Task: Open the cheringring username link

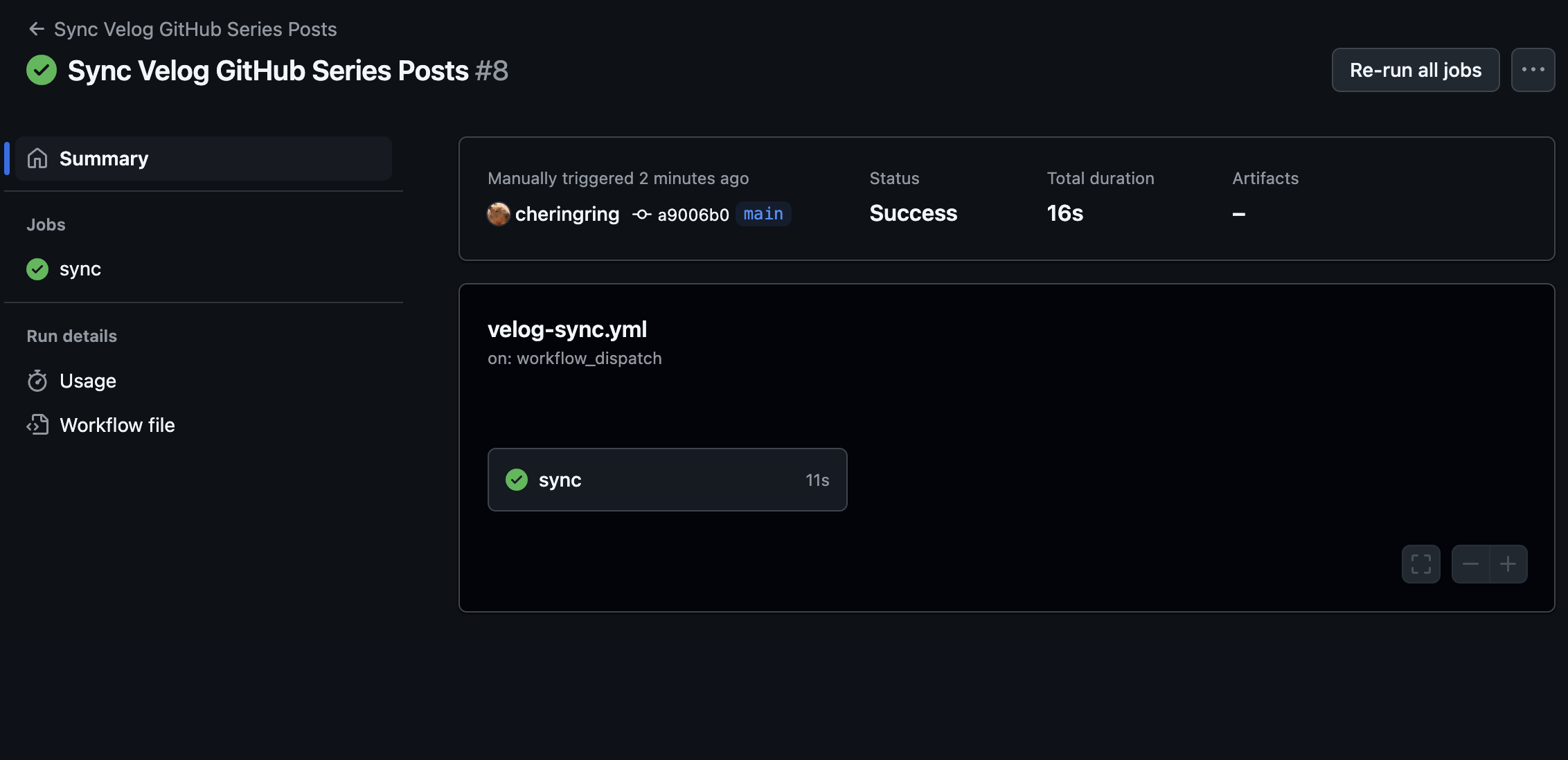Action: [x=567, y=214]
